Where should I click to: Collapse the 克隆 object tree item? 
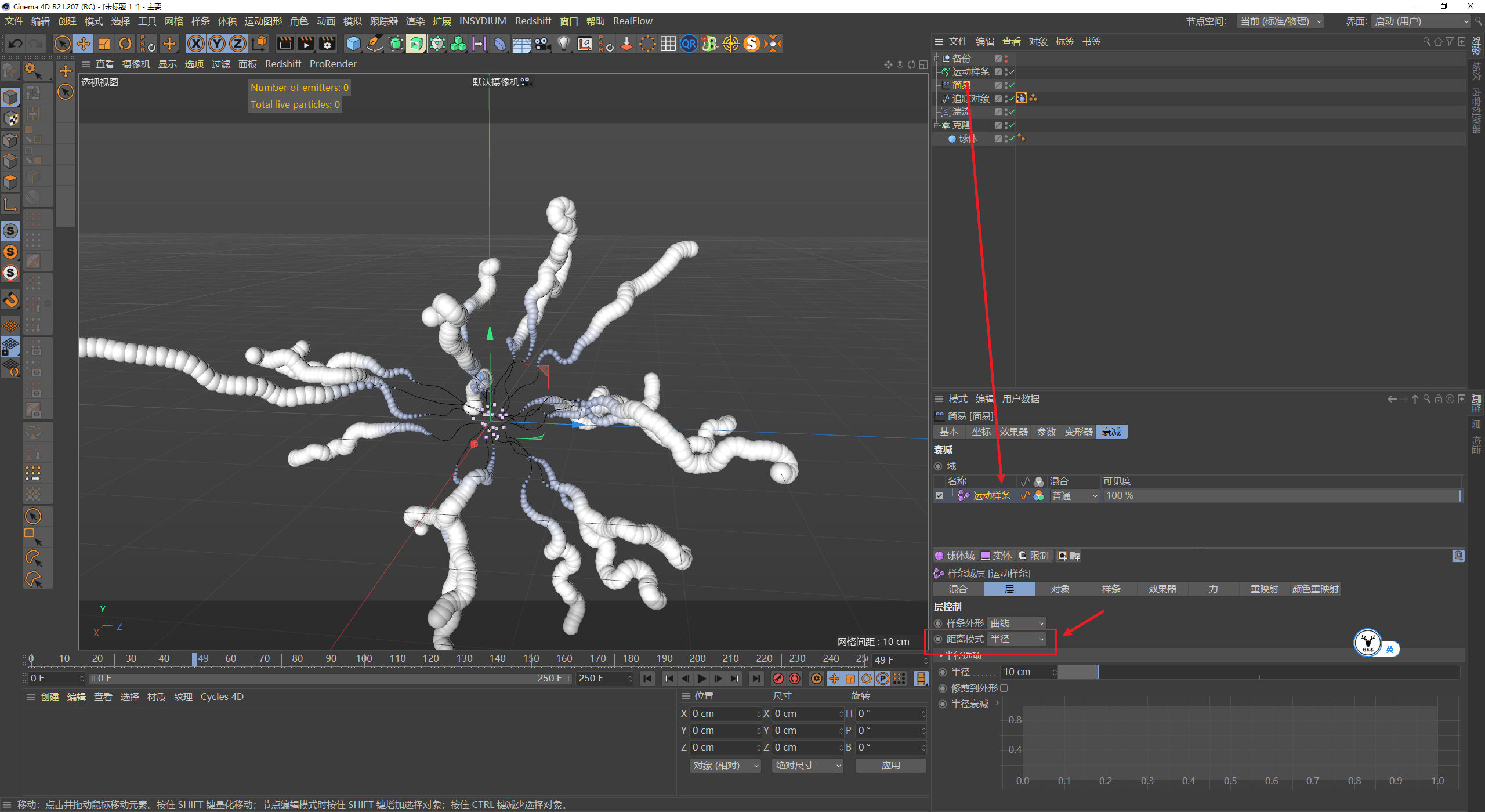point(937,125)
